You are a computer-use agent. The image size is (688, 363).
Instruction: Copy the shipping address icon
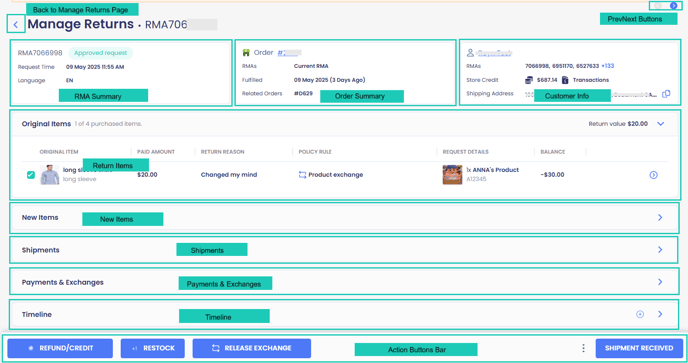666,94
